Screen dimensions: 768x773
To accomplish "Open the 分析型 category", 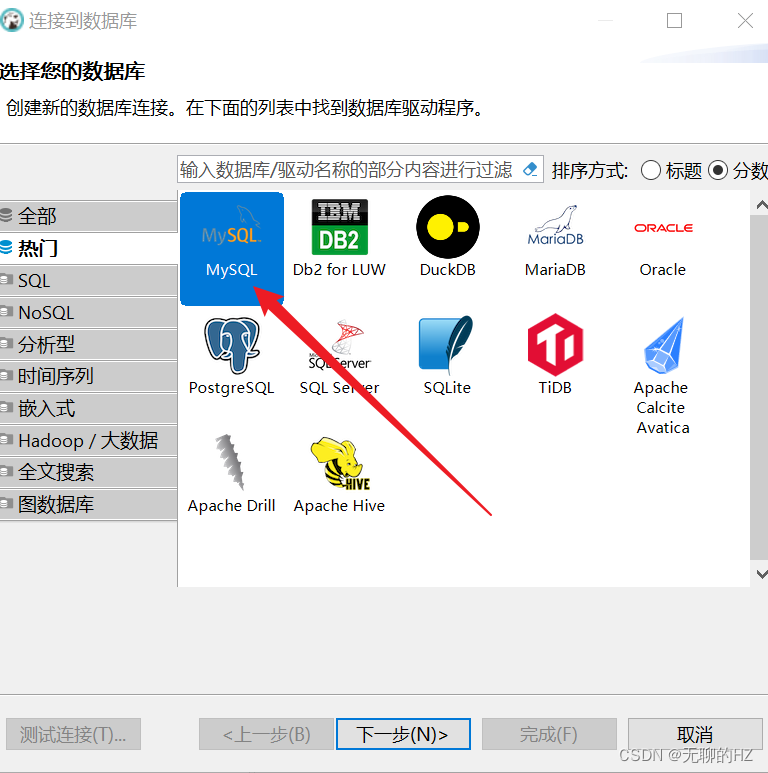I will (x=89, y=344).
